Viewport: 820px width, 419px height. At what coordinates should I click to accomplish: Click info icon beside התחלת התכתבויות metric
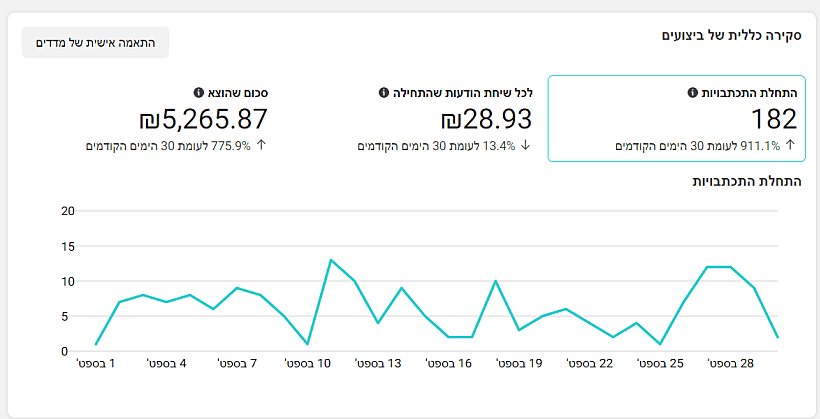[693, 93]
